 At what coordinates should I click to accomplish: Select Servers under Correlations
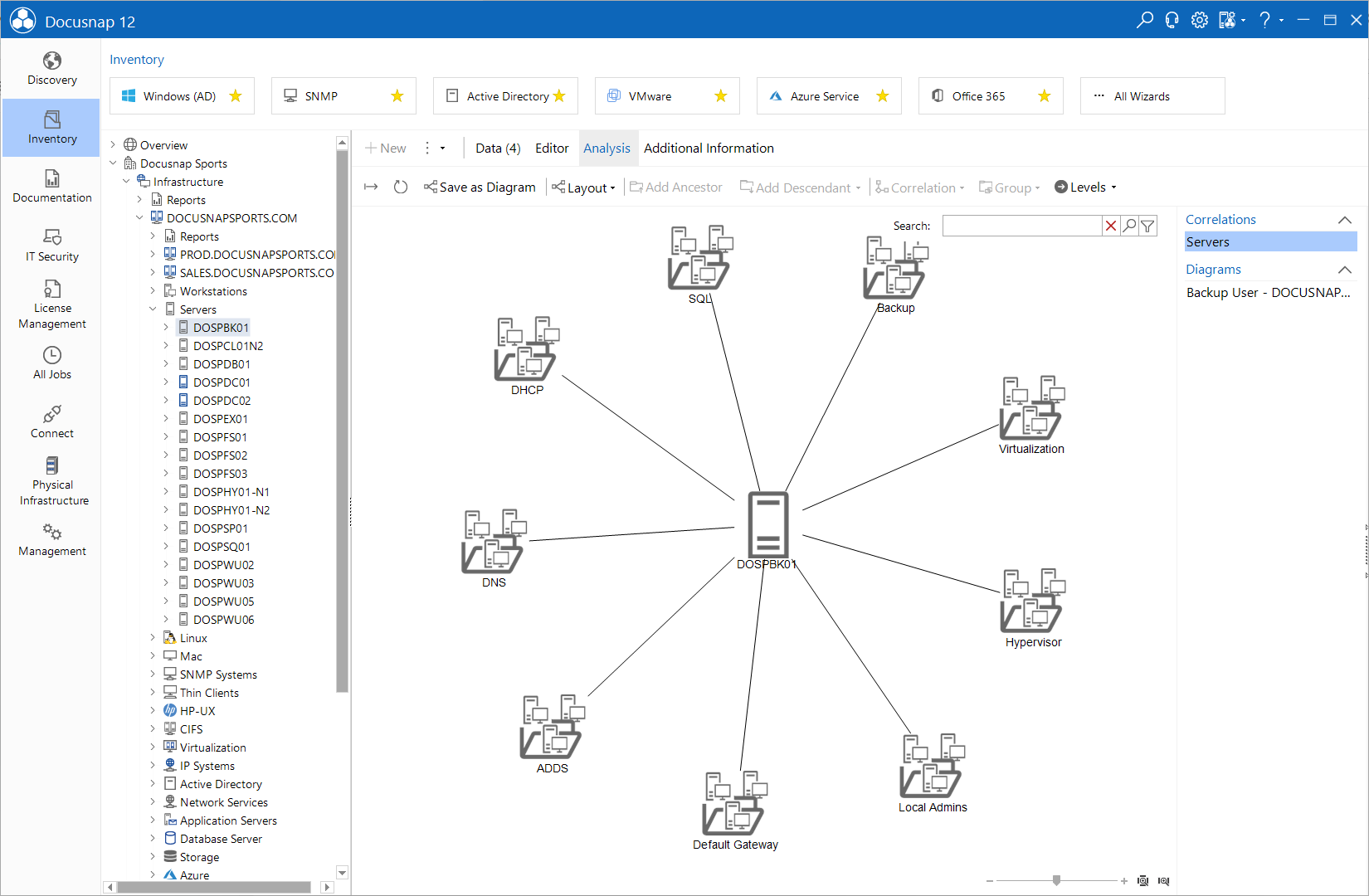tap(1270, 242)
